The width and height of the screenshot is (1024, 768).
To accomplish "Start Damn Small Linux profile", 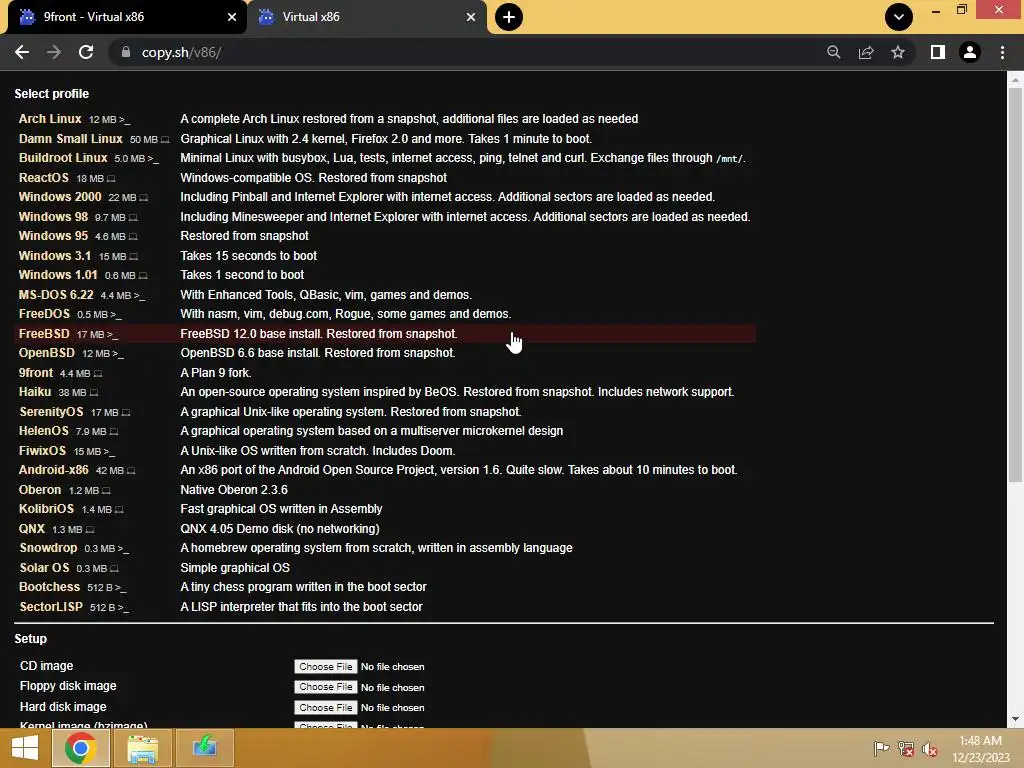I will pos(71,138).
